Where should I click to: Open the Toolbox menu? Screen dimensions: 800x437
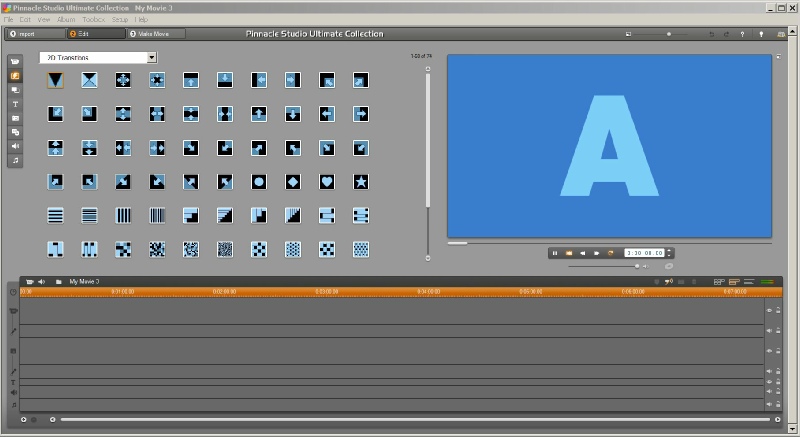pyautogui.click(x=93, y=19)
